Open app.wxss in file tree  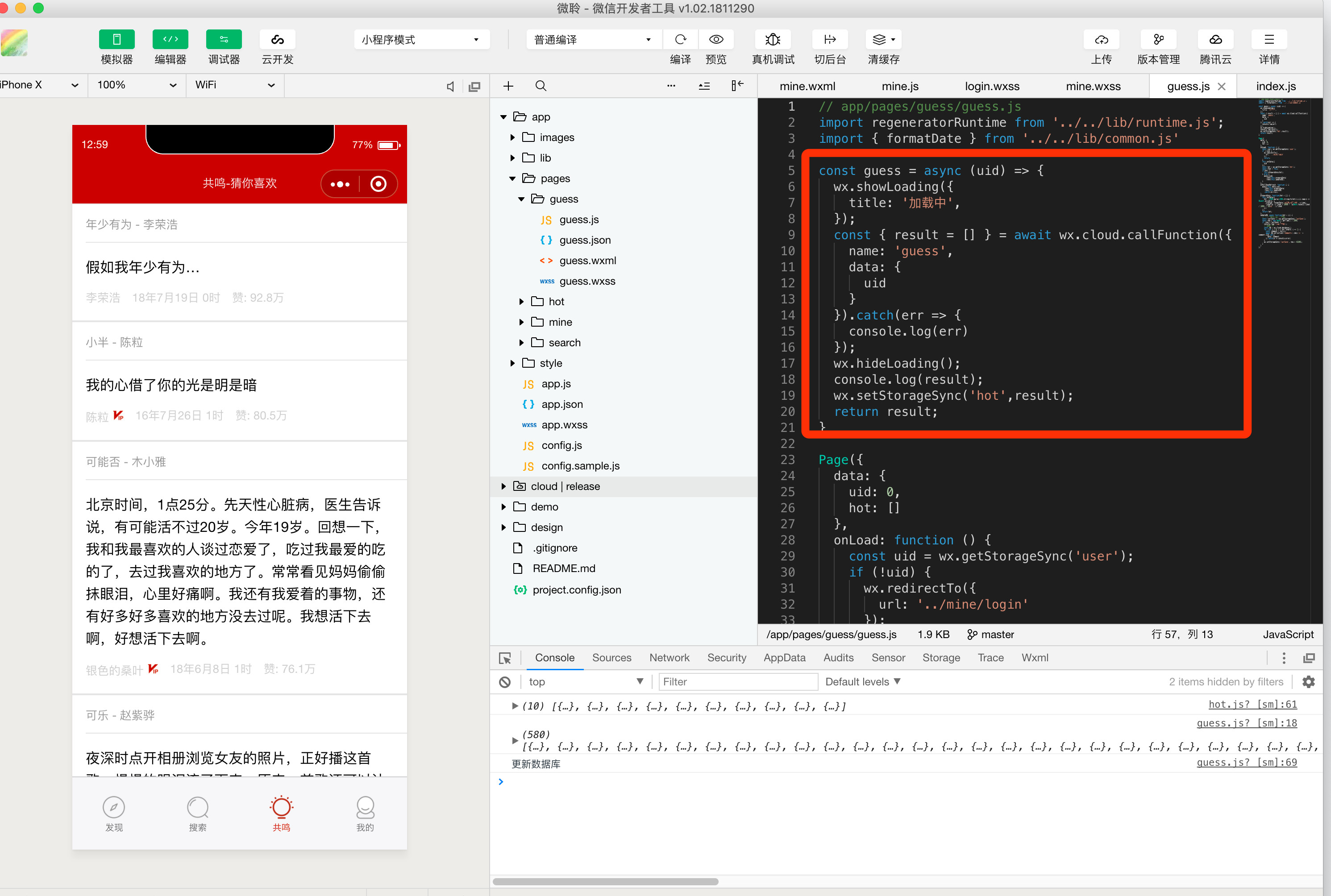coord(564,424)
